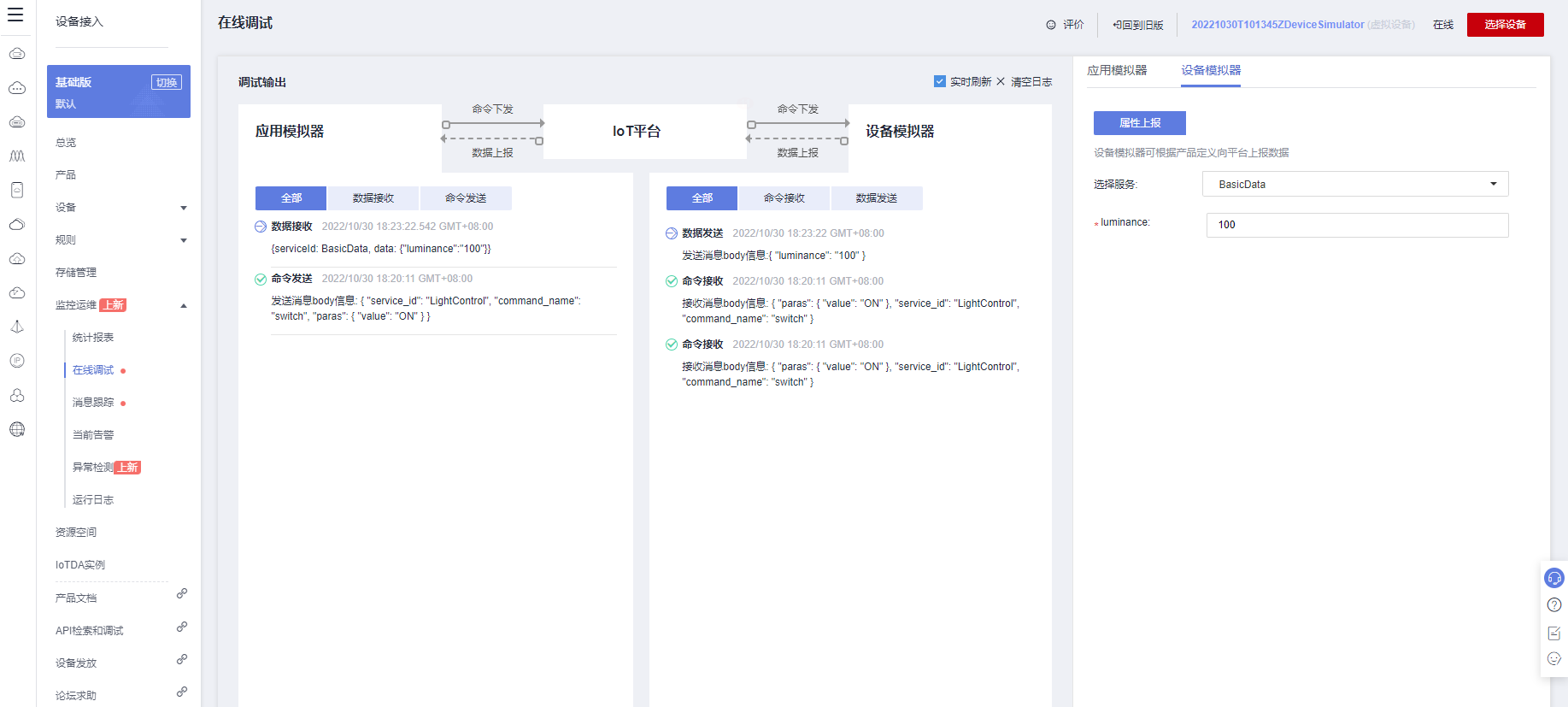
Task: Open IoTDA实例 in sidebar
Action: [x=80, y=565]
